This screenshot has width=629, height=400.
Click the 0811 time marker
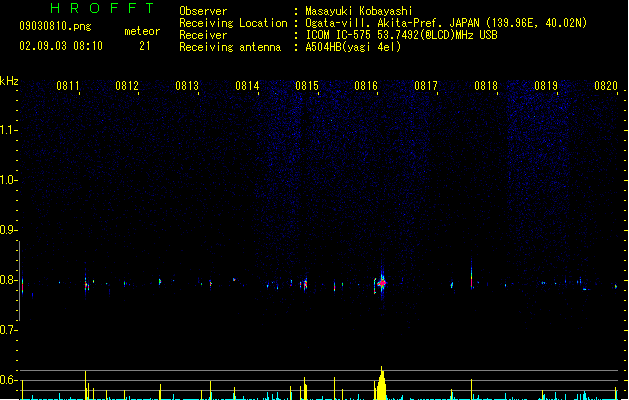[x=67, y=86]
